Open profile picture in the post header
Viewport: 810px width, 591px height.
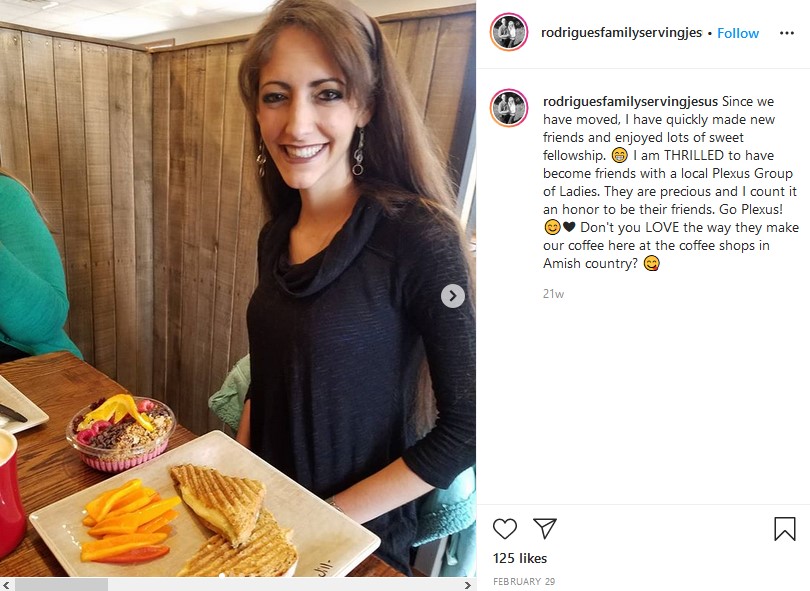[x=509, y=32]
